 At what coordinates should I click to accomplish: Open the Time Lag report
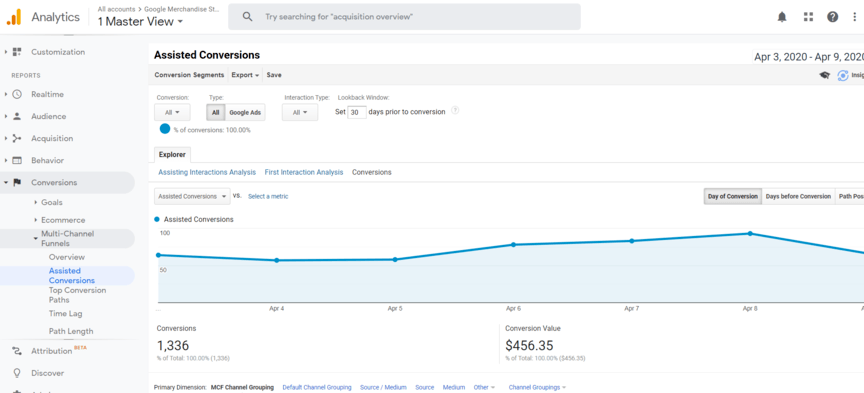click(66, 314)
